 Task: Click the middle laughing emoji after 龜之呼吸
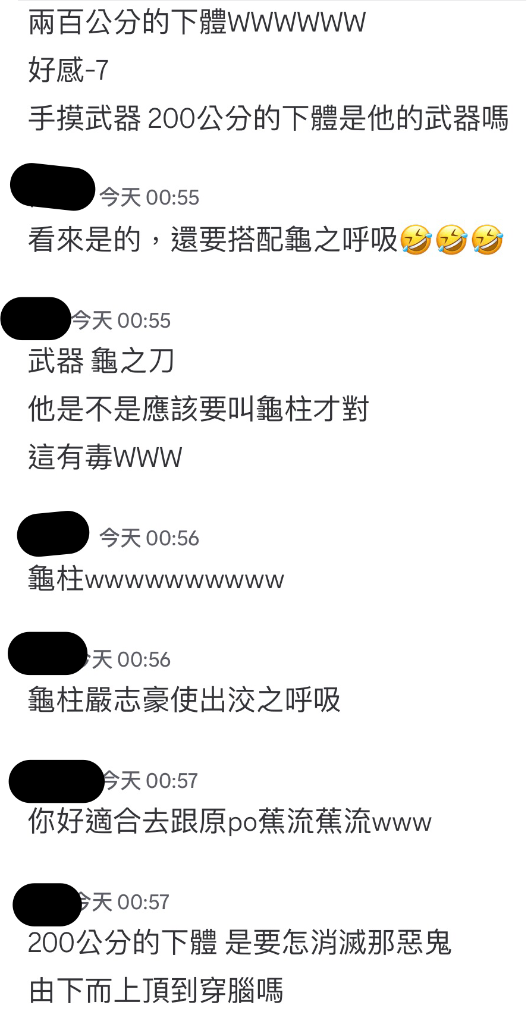point(451,240)
